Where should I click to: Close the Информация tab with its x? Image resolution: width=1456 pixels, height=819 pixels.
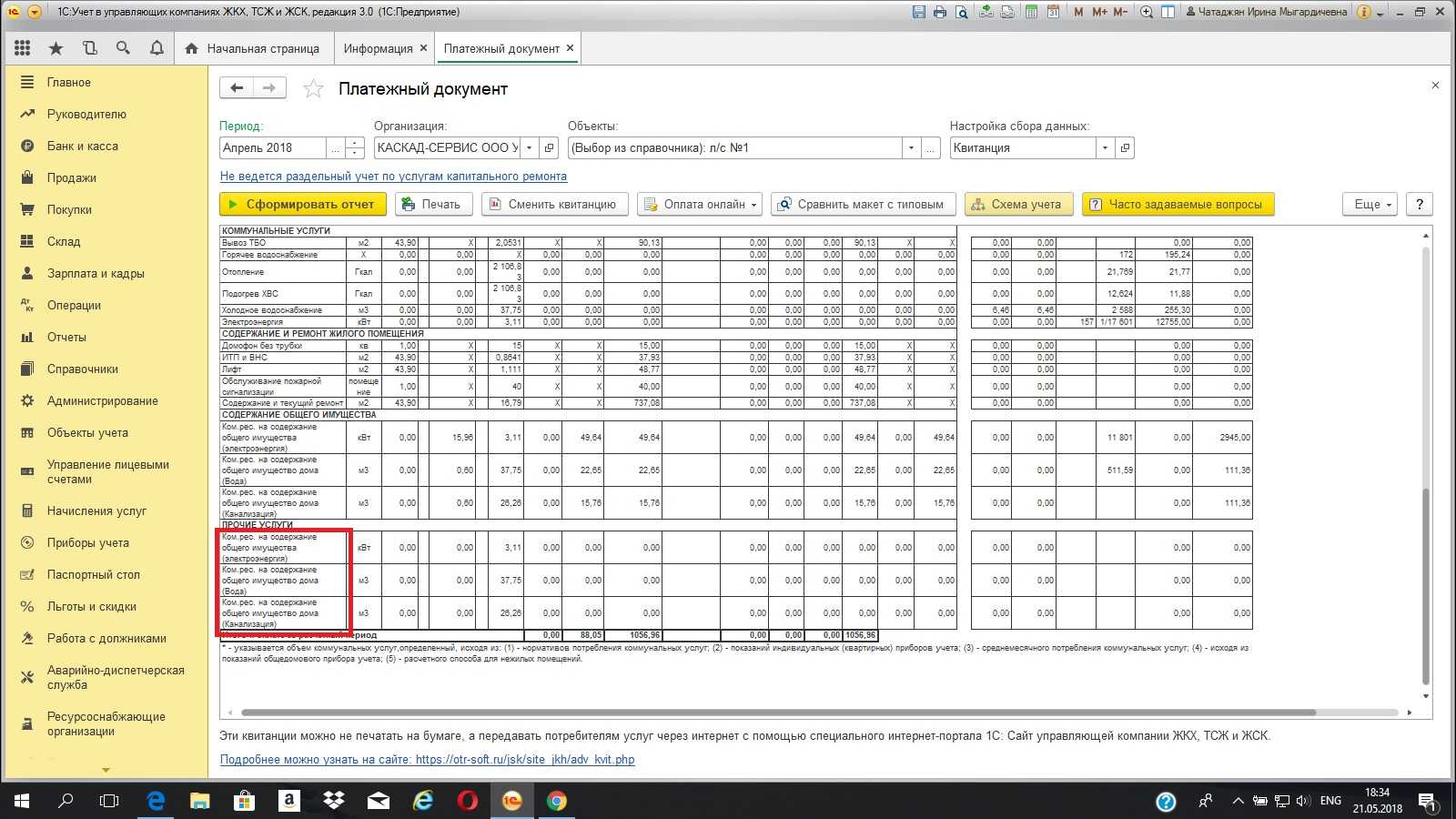[x=423, y=48]
